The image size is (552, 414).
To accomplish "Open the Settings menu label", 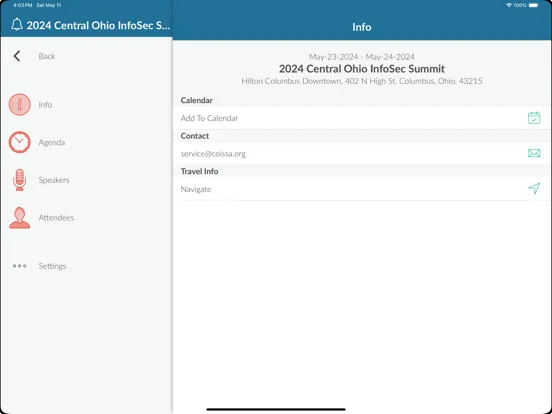I will click(52, 266).
